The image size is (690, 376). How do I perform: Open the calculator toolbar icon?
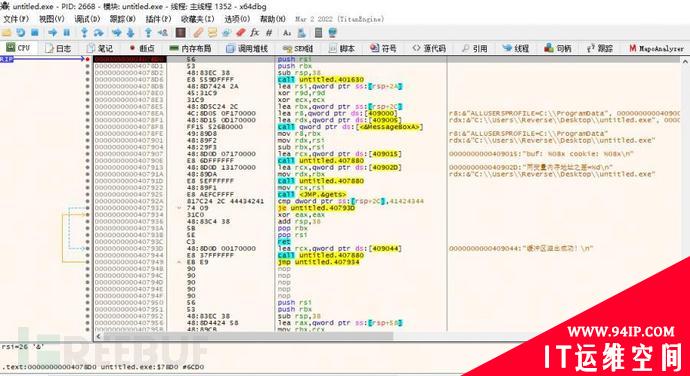click(x=319, y=33)
